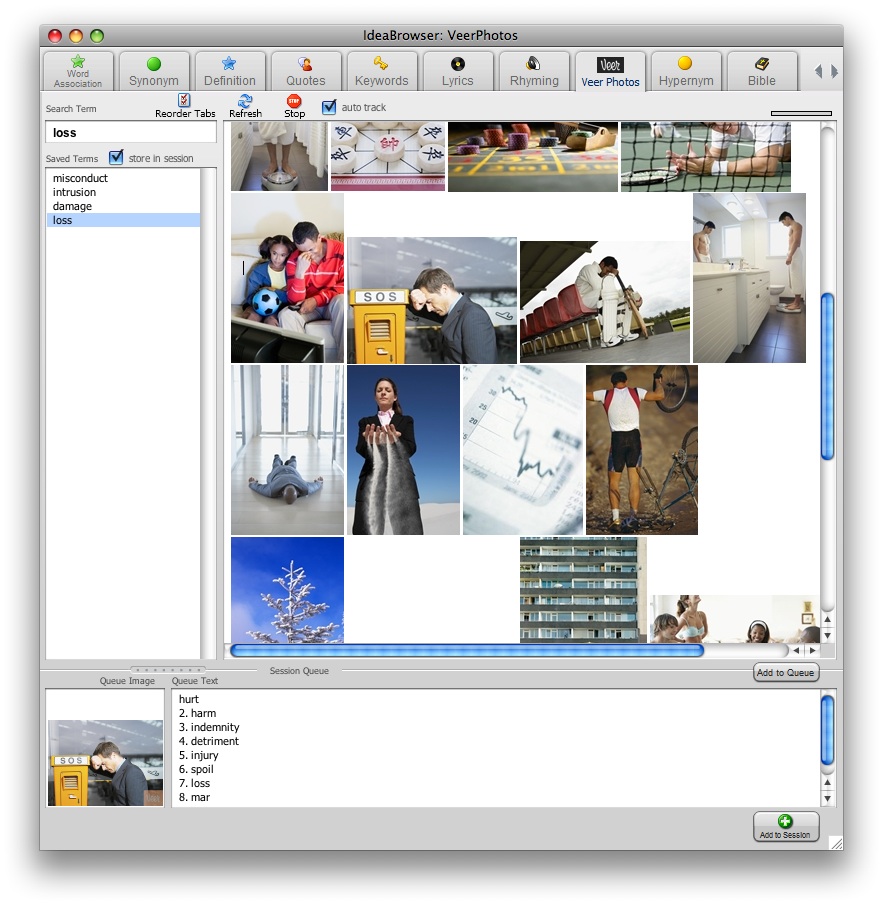
Task: Toggle the auto track checkbox
Action: [x=329, y=107]
